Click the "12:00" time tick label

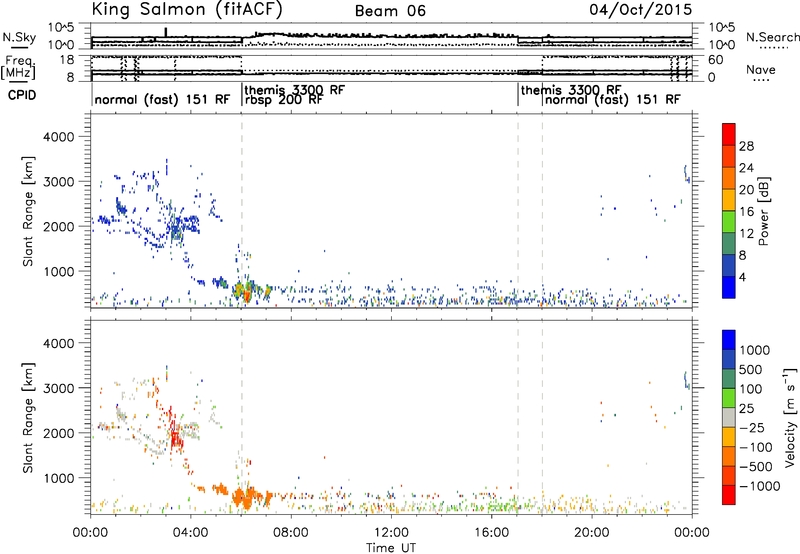(x=391, y=533)
